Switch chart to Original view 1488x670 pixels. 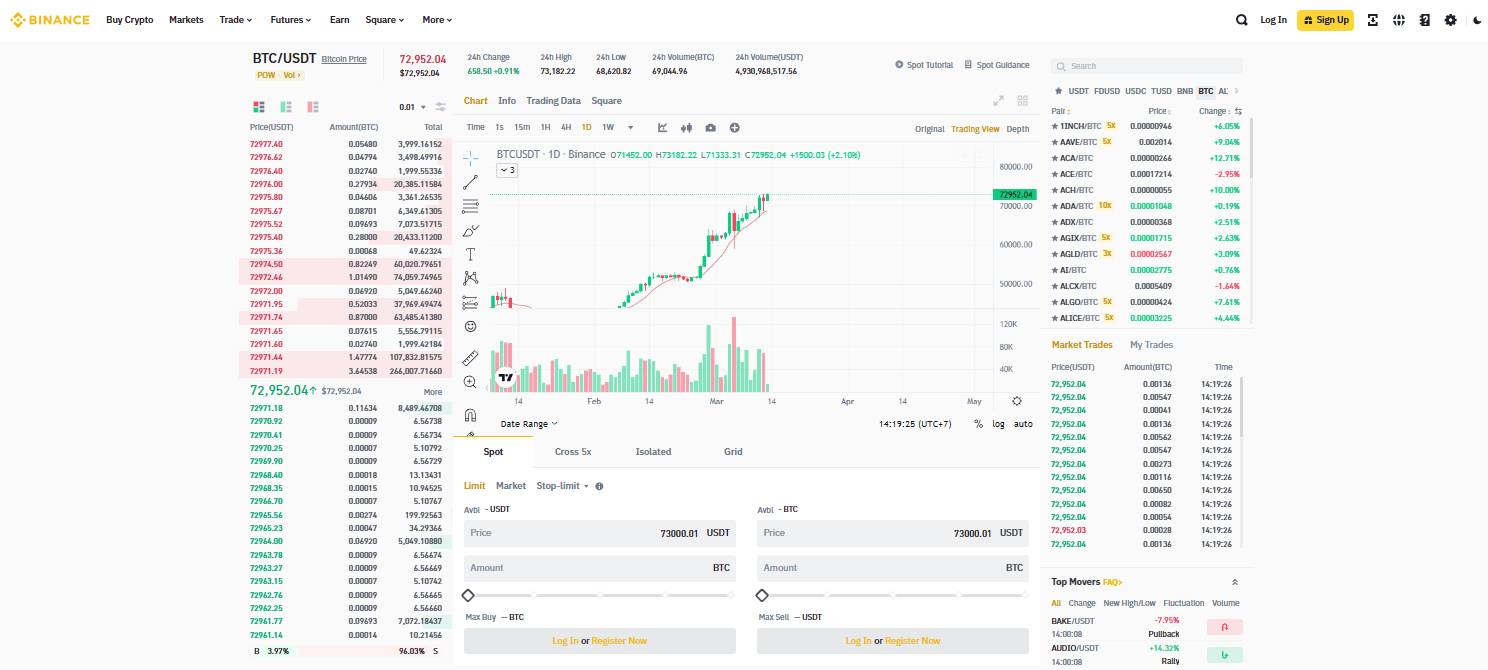click(929, 129)
